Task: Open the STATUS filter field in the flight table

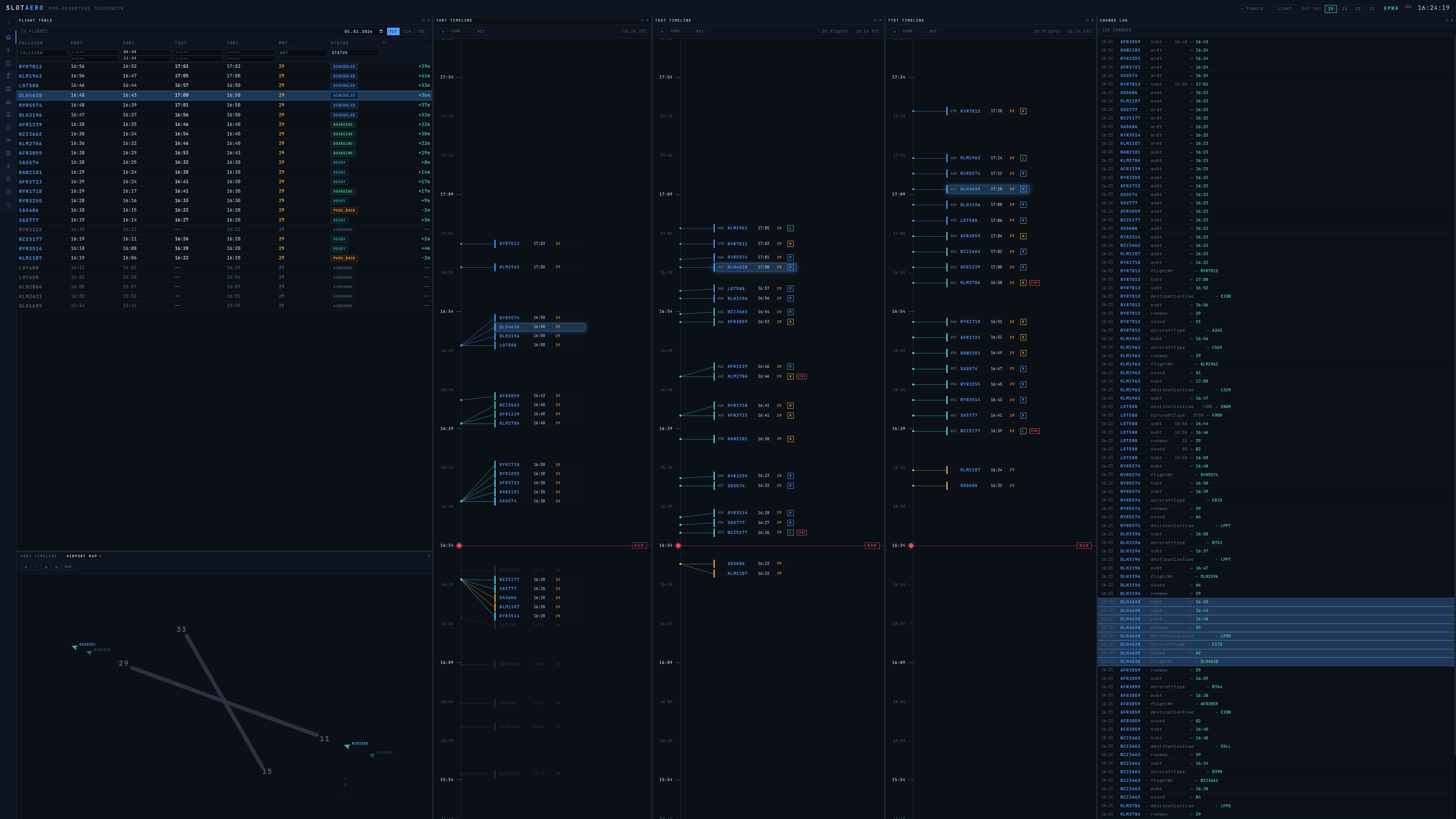Action: [355, 53]
